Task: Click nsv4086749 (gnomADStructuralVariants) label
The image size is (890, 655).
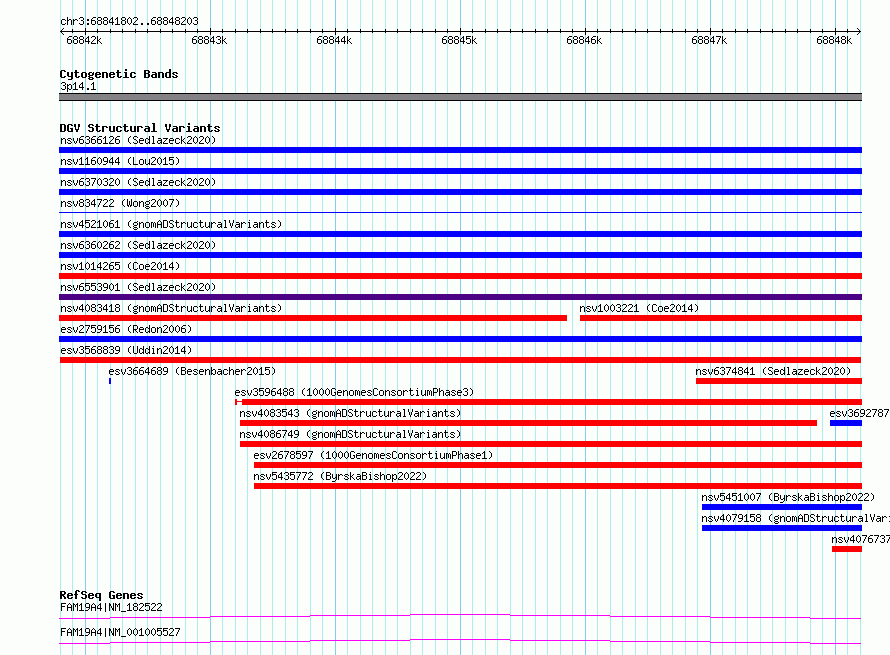Action: point(350,434)
